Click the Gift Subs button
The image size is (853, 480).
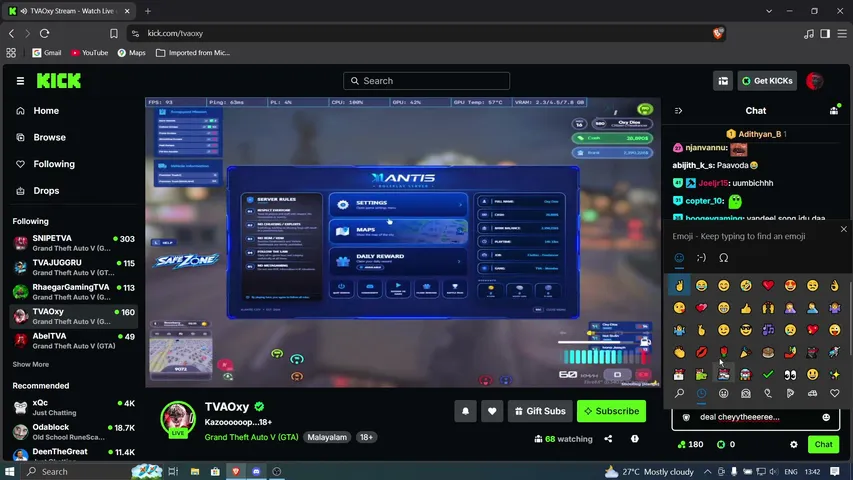tap(540, 411)
